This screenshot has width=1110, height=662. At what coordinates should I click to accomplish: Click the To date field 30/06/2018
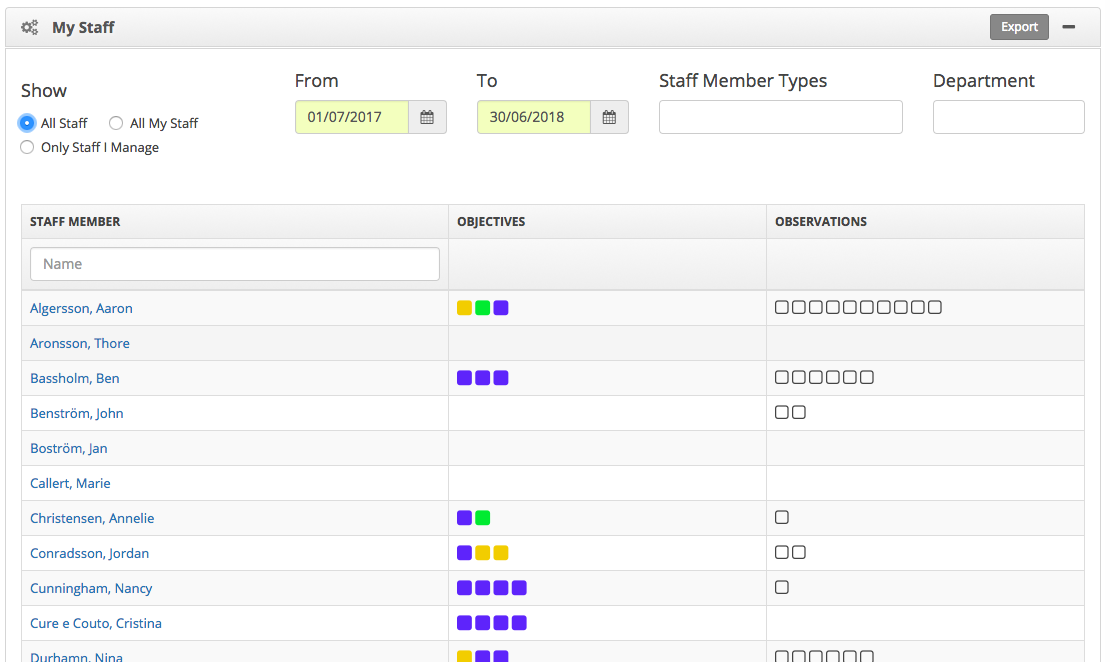point(534,117)
